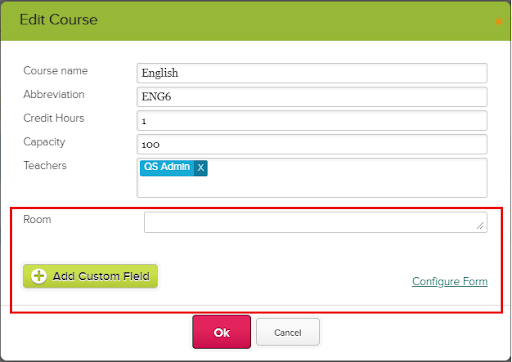The height and width of the screenshot is (362, 512).
Task: Click the Add Custom Field text label
Action: [x=101, y=276]
